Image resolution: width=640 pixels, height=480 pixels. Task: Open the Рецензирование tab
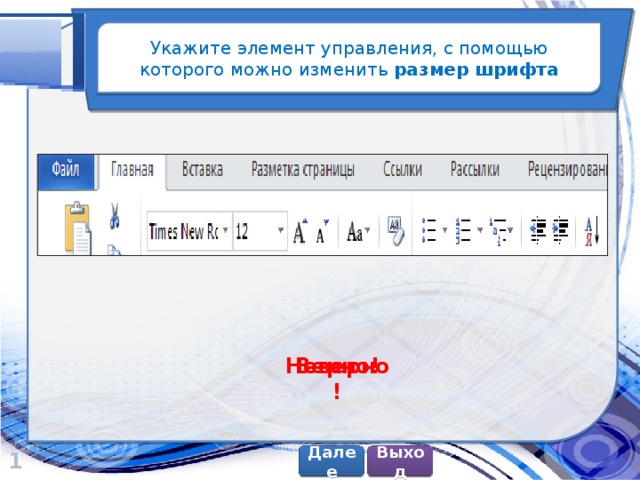pos(567,170)
